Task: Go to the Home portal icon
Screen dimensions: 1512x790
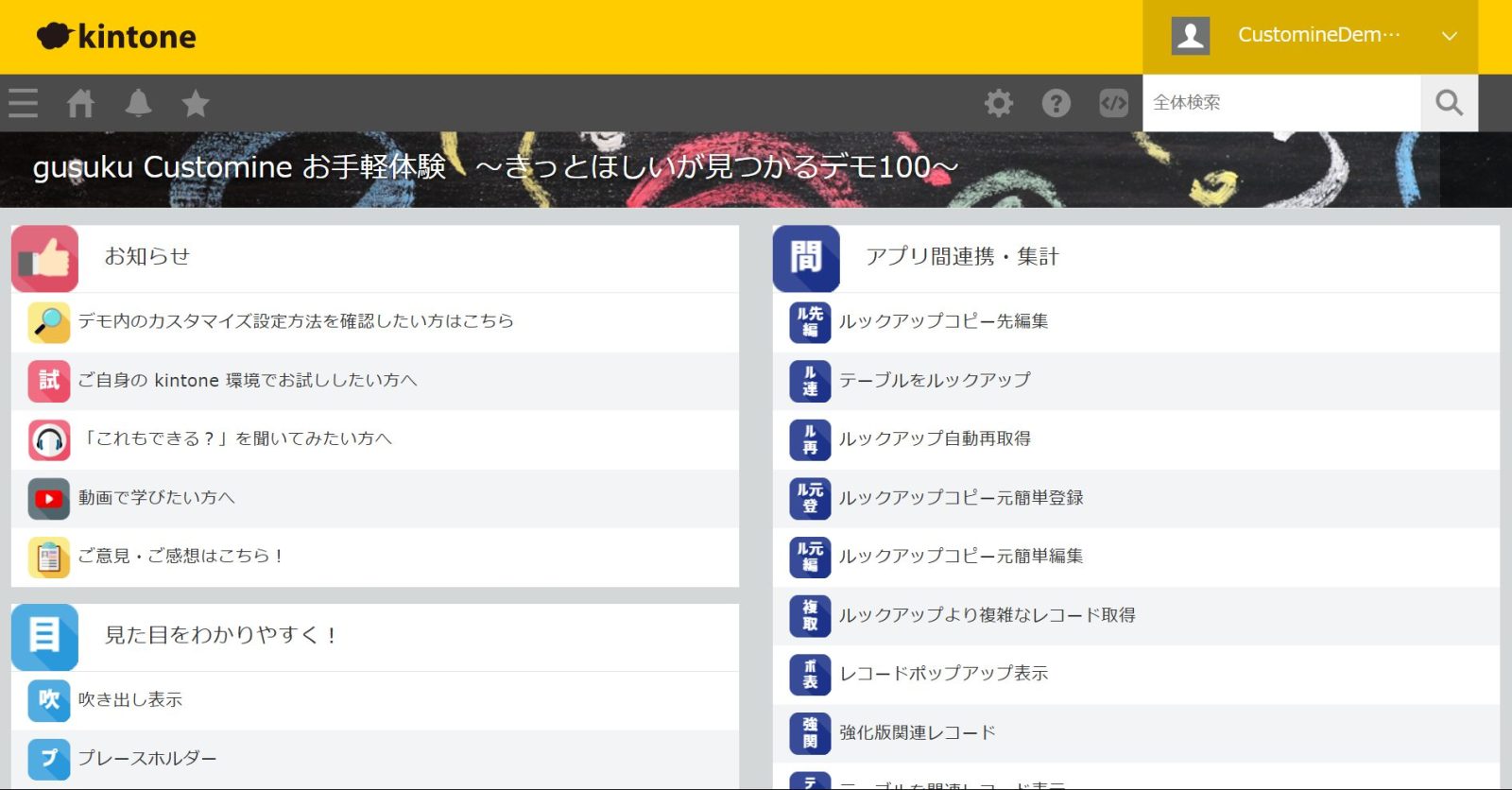Action: point(80,102)
